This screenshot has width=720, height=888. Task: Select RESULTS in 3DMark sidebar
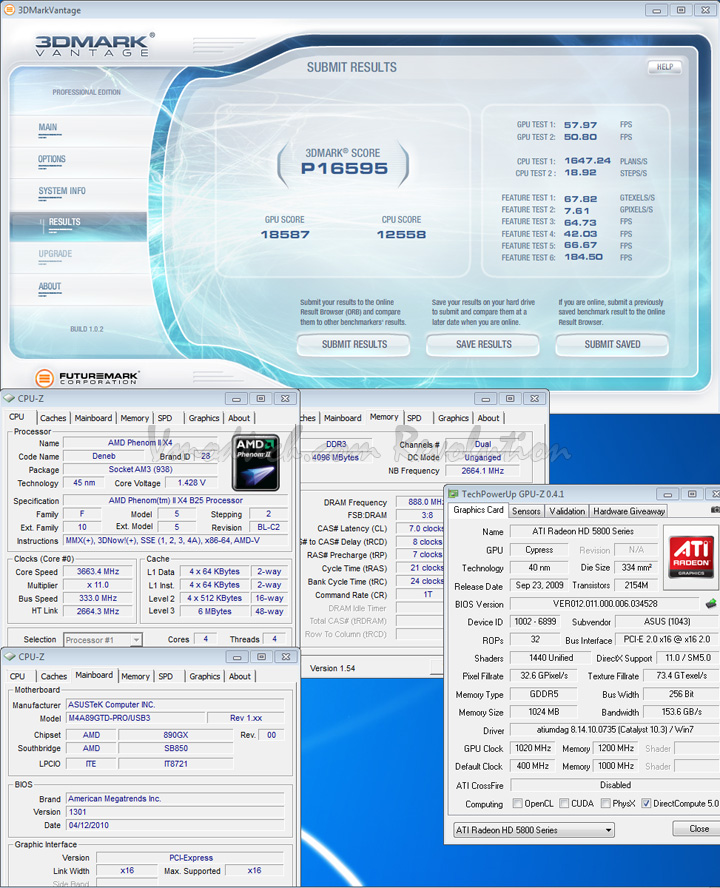pyautogui.click(x=78, y=227)
